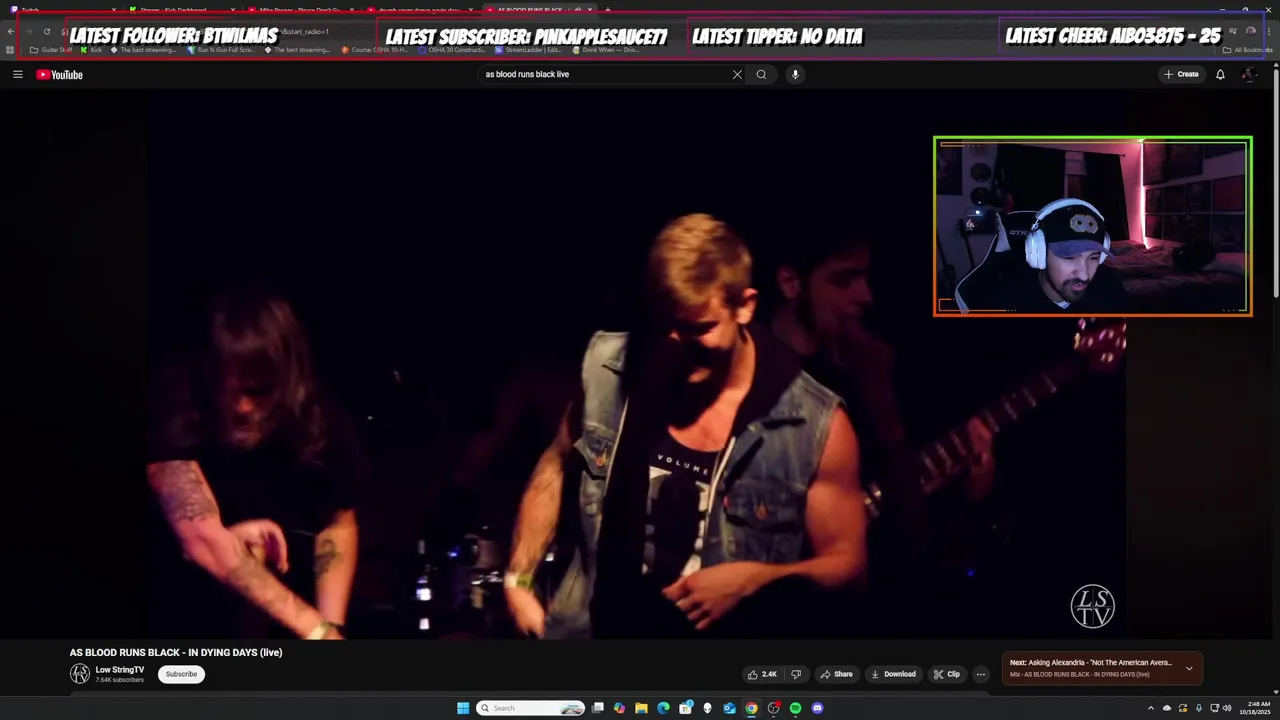Viewport: 1280px width, 720px height.
Task: Go to the YouTube home logo
Action: coord(60,74)
